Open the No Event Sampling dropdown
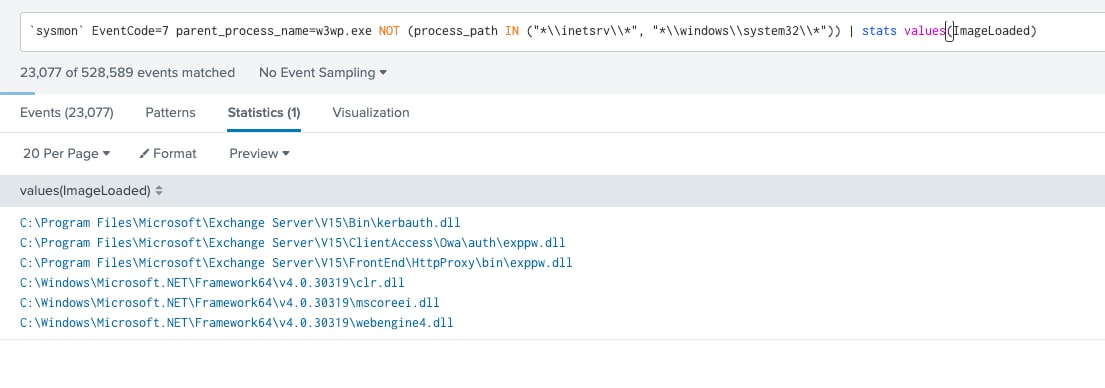Image resolution: width=1105 pixels, height=388 pixels. point(323,73)
